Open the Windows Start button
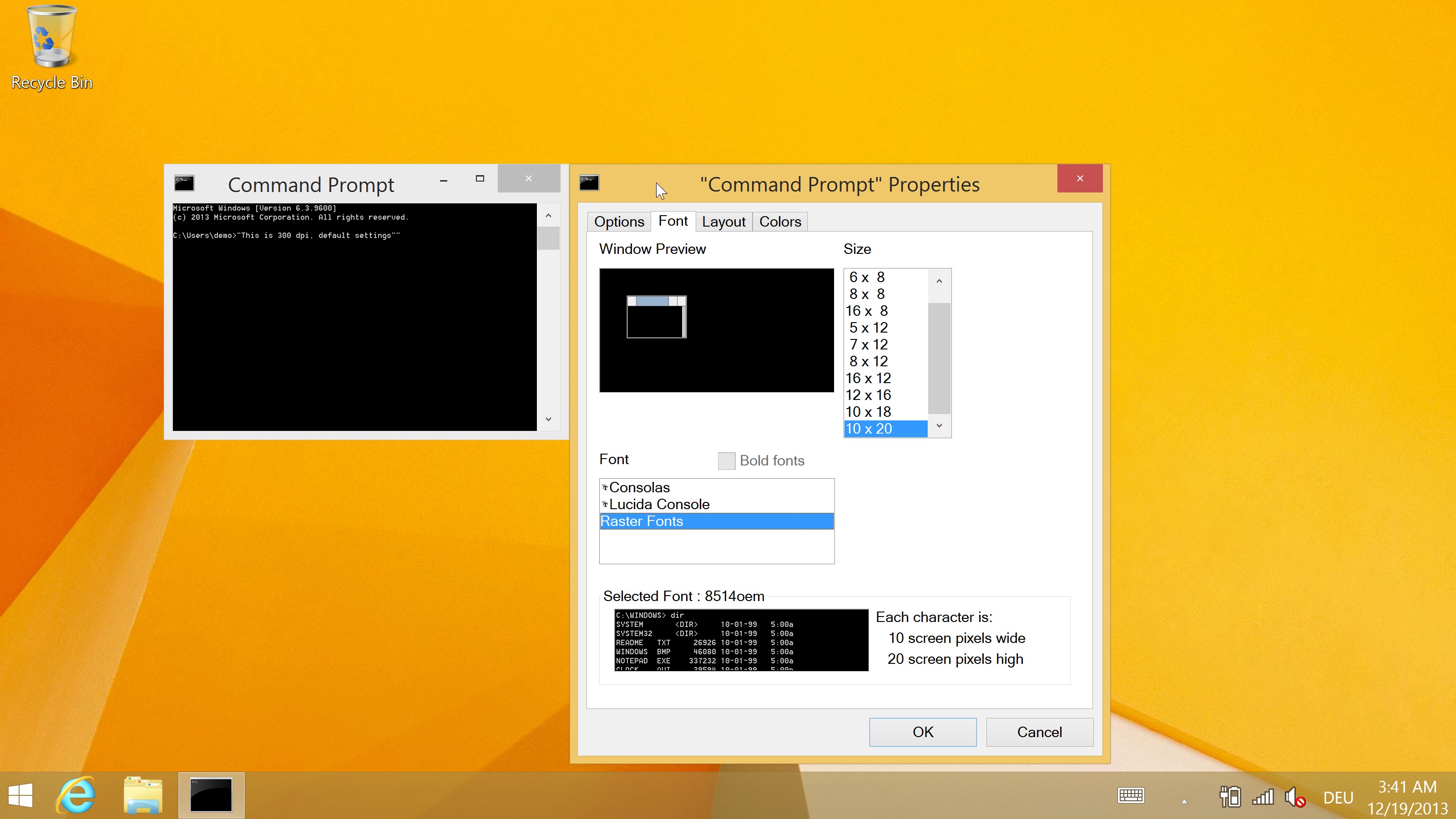The height and width of the screenshot is (819, 1456). tap(21, 795)
